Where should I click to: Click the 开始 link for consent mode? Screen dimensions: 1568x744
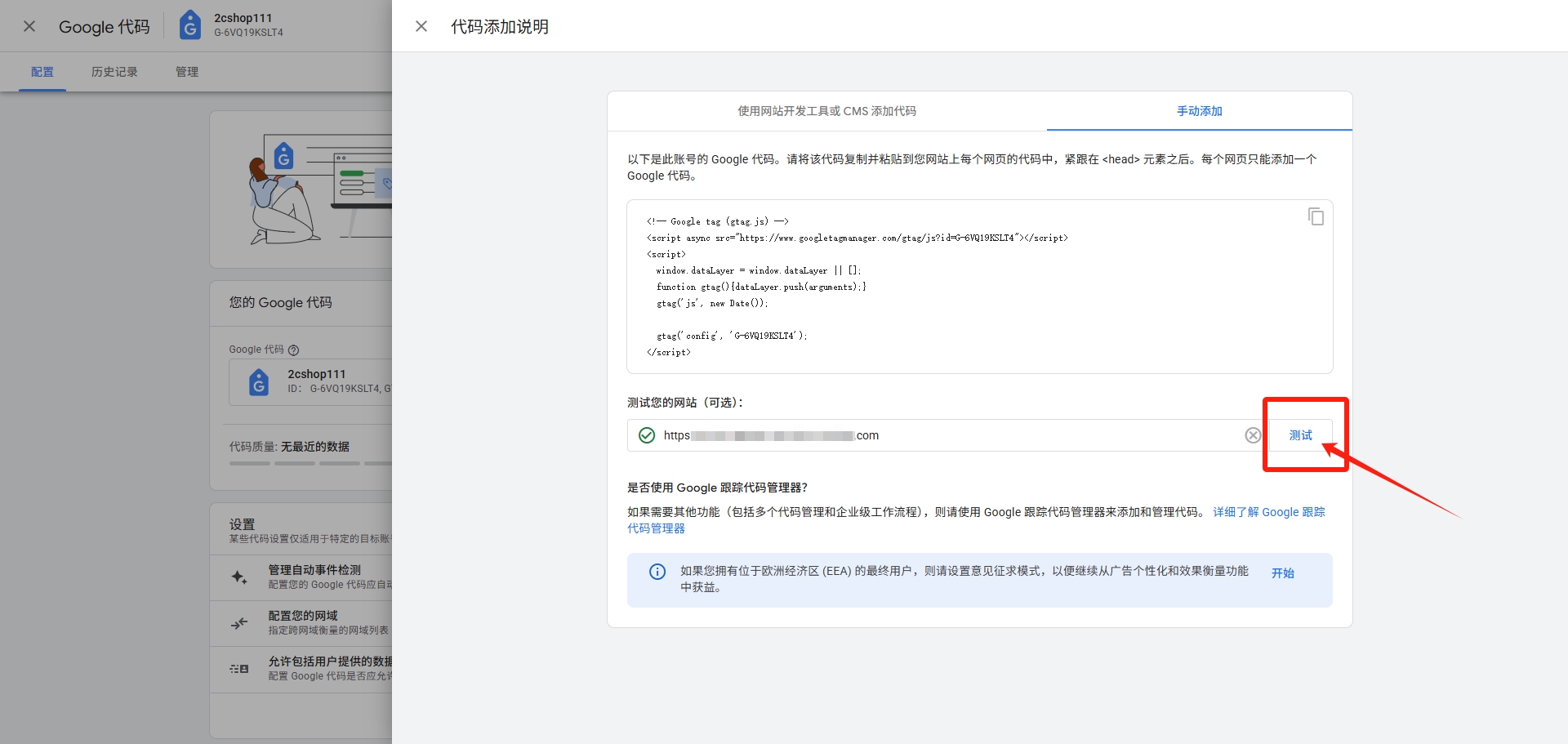(x=1282, y=573)
